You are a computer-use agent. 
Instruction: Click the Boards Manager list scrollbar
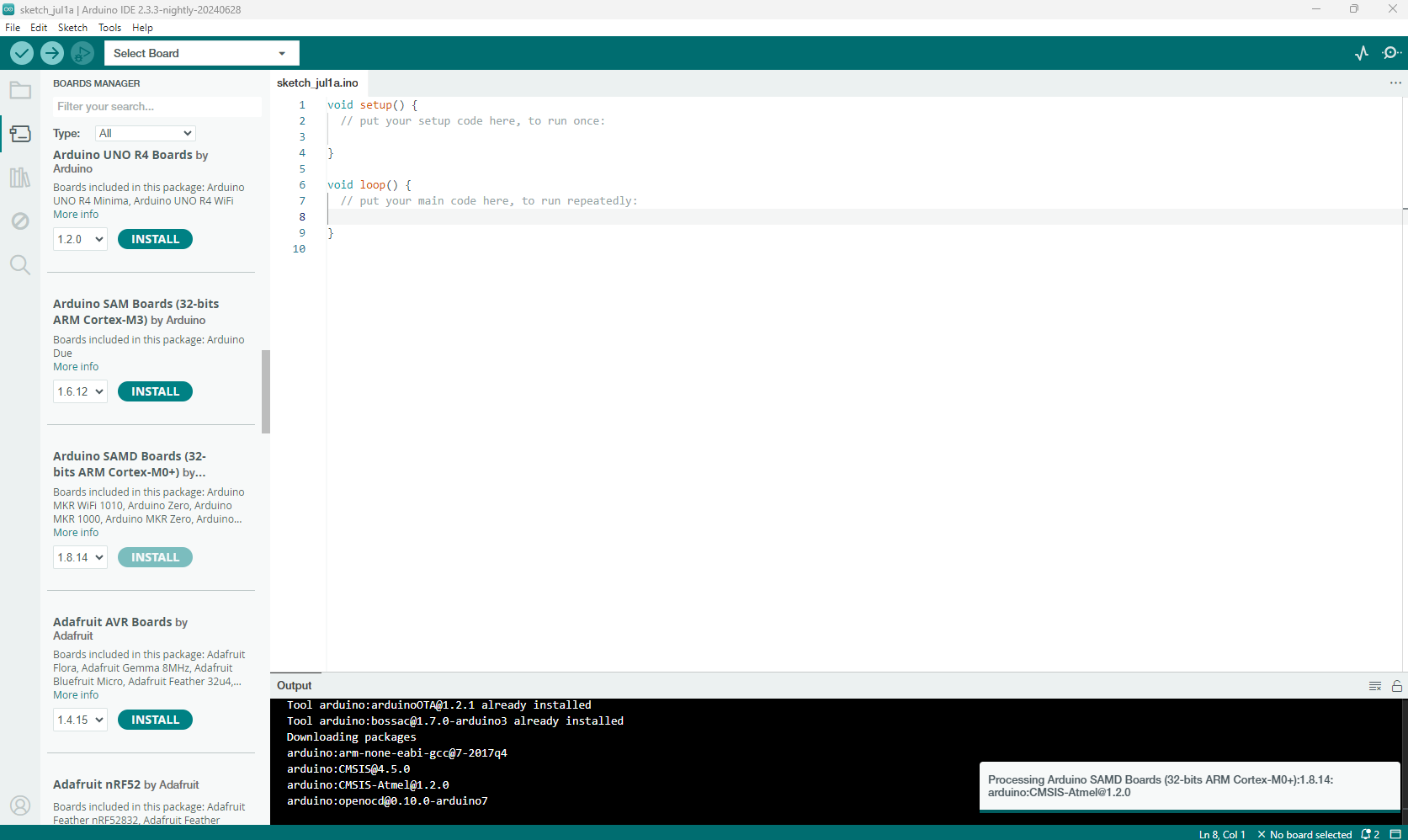pyautogui.click(x=266, y=391)
